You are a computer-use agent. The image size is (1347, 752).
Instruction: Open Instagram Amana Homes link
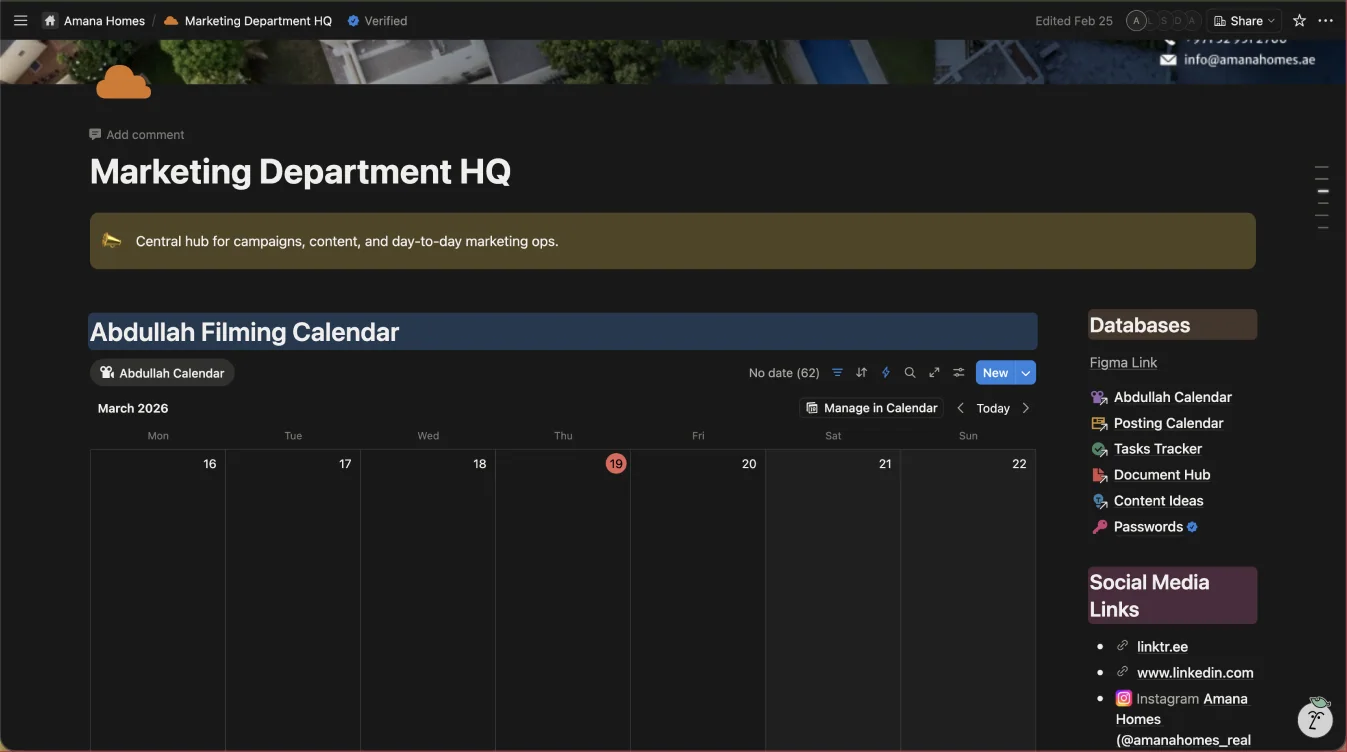coord(1183,719)
